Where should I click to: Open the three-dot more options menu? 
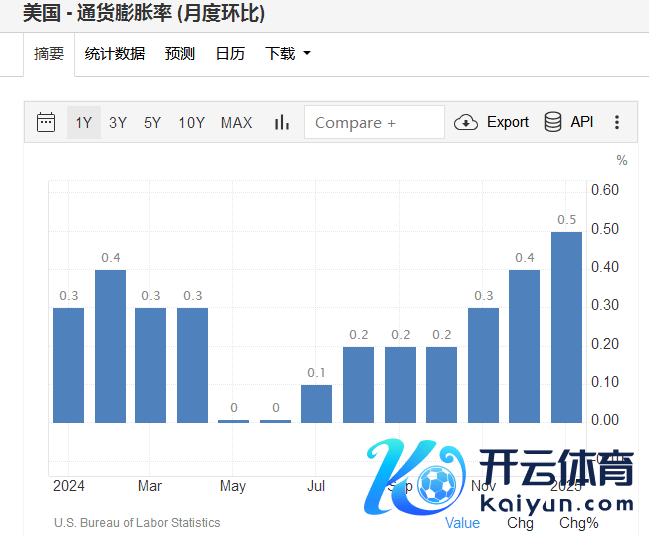(617, 122)
